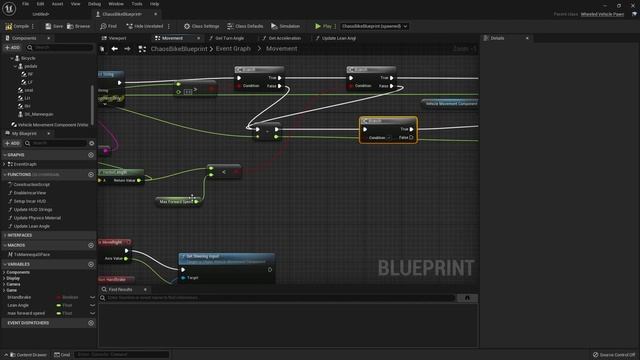Click Boolean type pill of bHandbrake variable
Screen dimensions: 640x360
pos(67,298)
